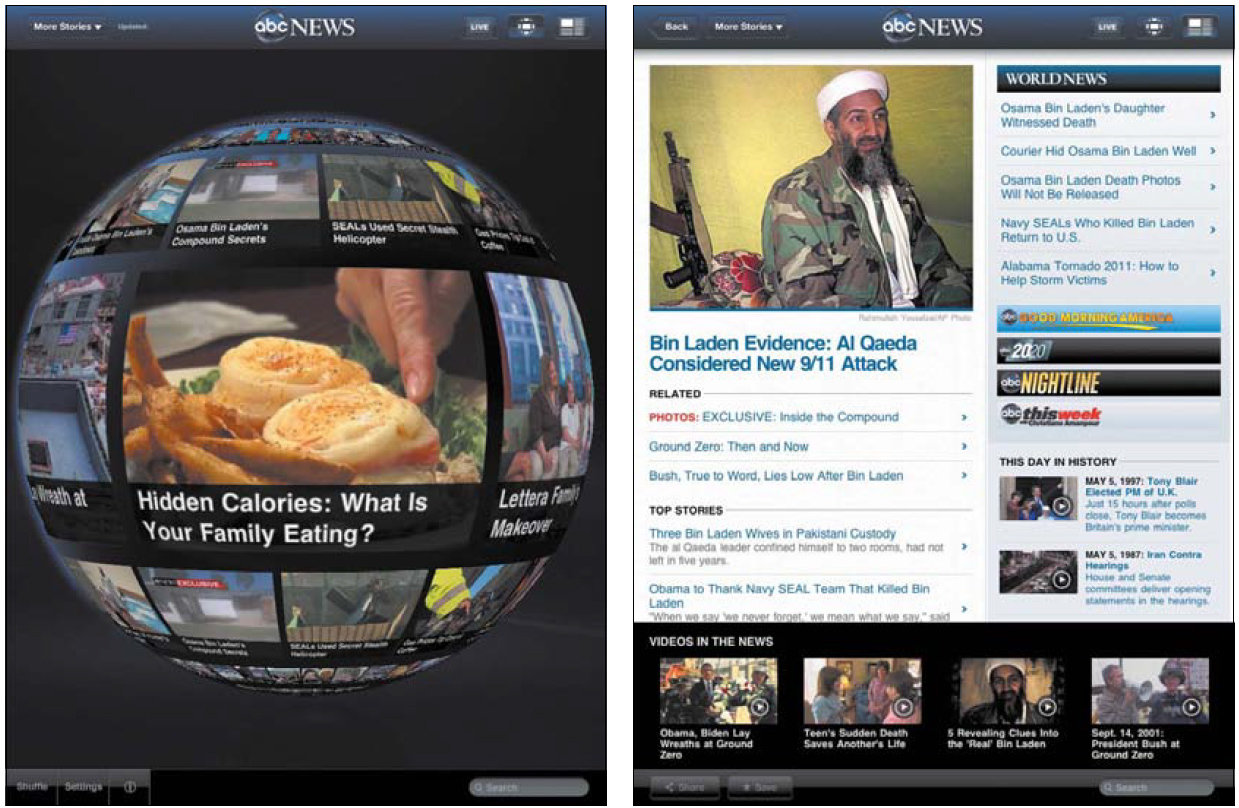
Task: Open Ground Zero: Then and Now link
Action: [729, 447]
